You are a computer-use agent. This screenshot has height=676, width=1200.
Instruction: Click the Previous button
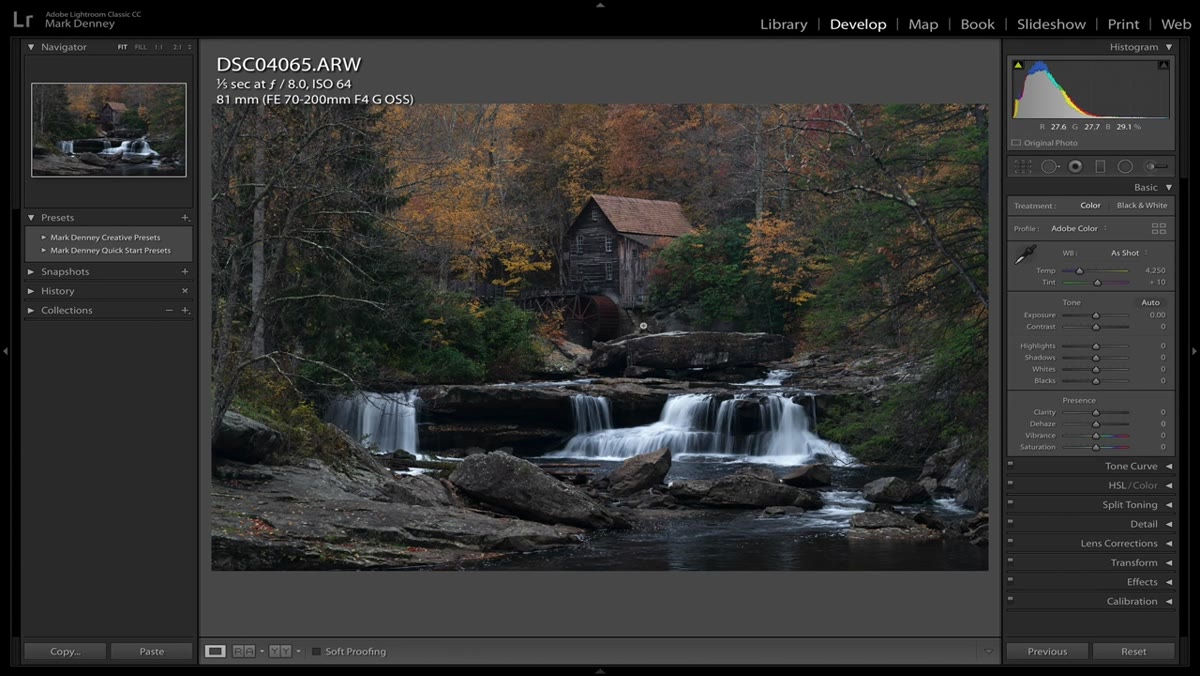tap(1047, 651)
